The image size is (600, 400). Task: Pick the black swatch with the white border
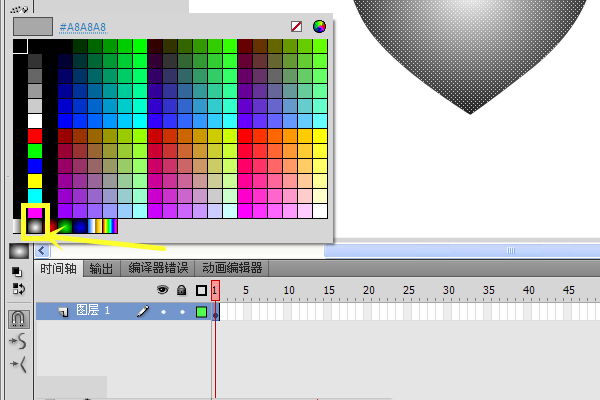tap(20, 46)
